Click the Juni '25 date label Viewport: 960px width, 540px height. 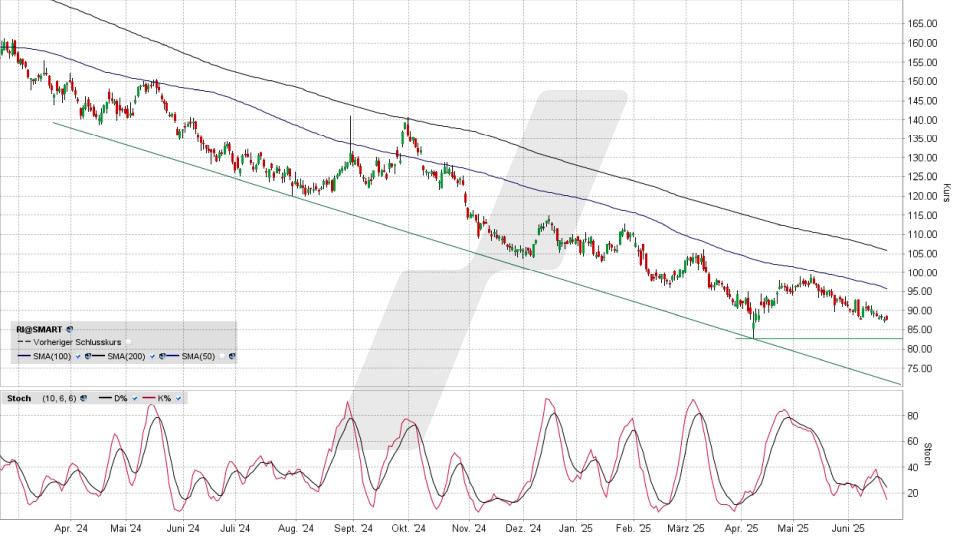(x=849, y=528)
